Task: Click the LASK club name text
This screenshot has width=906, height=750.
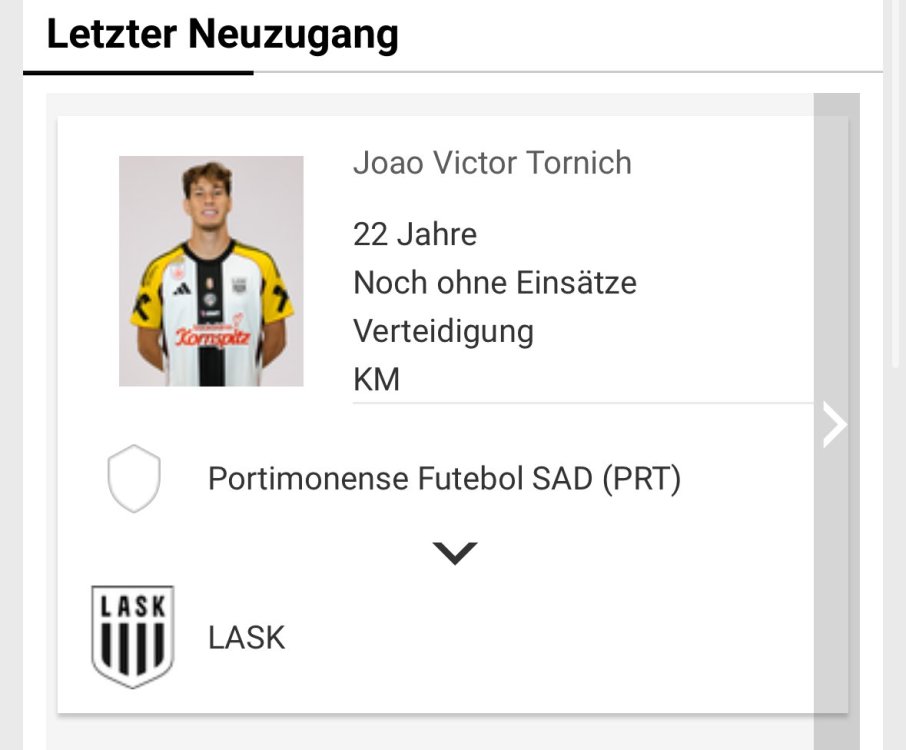Action: (246, 637)
